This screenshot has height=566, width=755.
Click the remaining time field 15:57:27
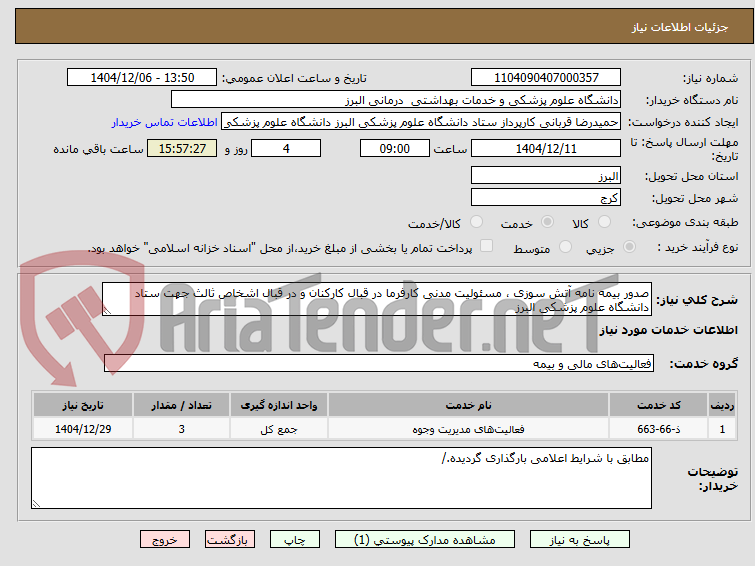tap(182, 148)
